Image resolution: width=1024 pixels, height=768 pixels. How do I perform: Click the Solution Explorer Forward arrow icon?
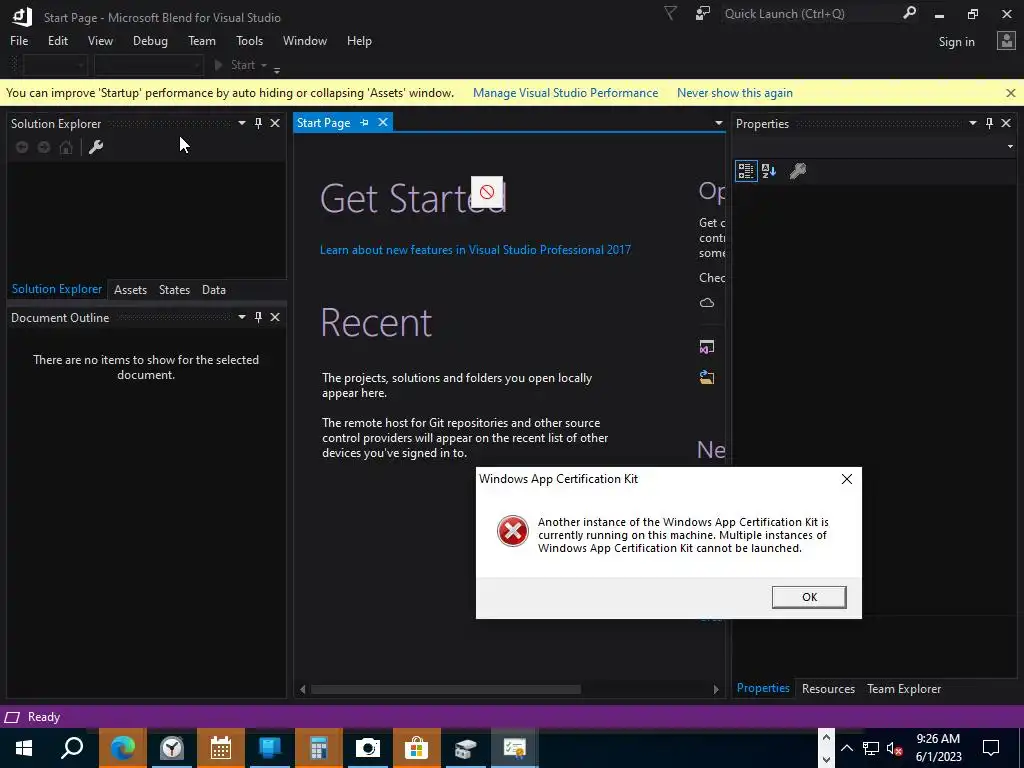point(44,147)
